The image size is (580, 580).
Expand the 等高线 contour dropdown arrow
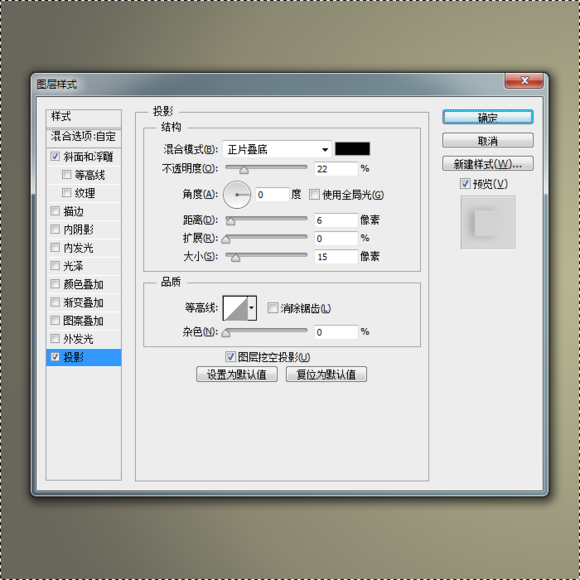pos(252,308)
